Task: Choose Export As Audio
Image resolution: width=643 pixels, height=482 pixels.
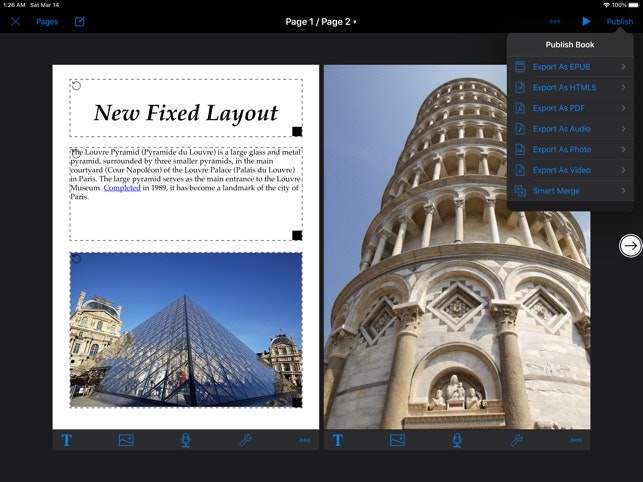Action: [x=570, y=129]
